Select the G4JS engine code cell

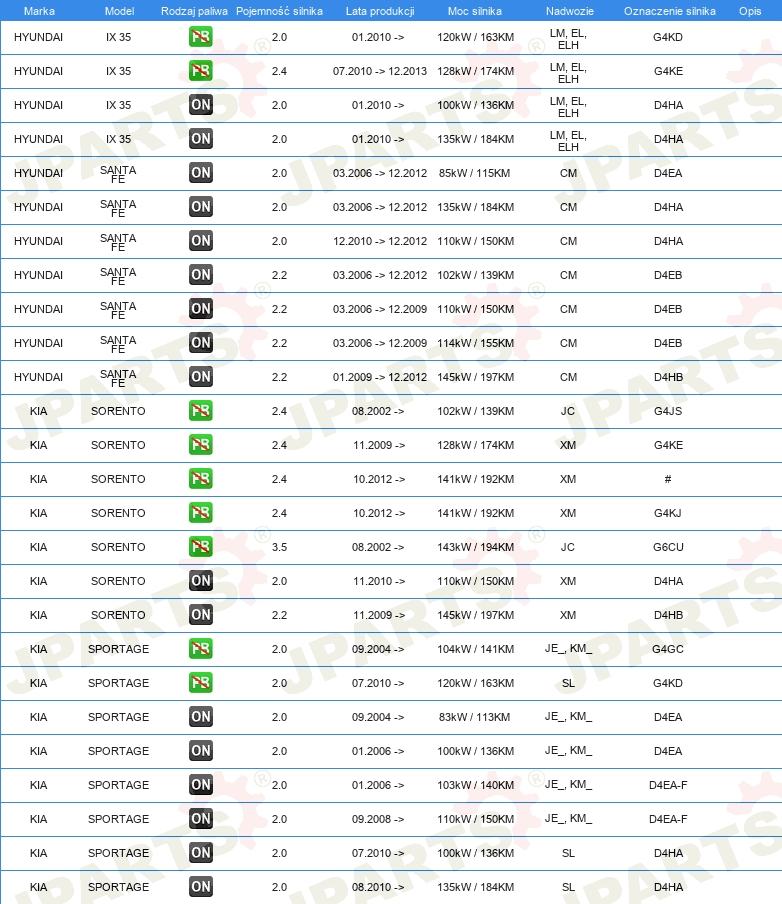click(668, 411)
